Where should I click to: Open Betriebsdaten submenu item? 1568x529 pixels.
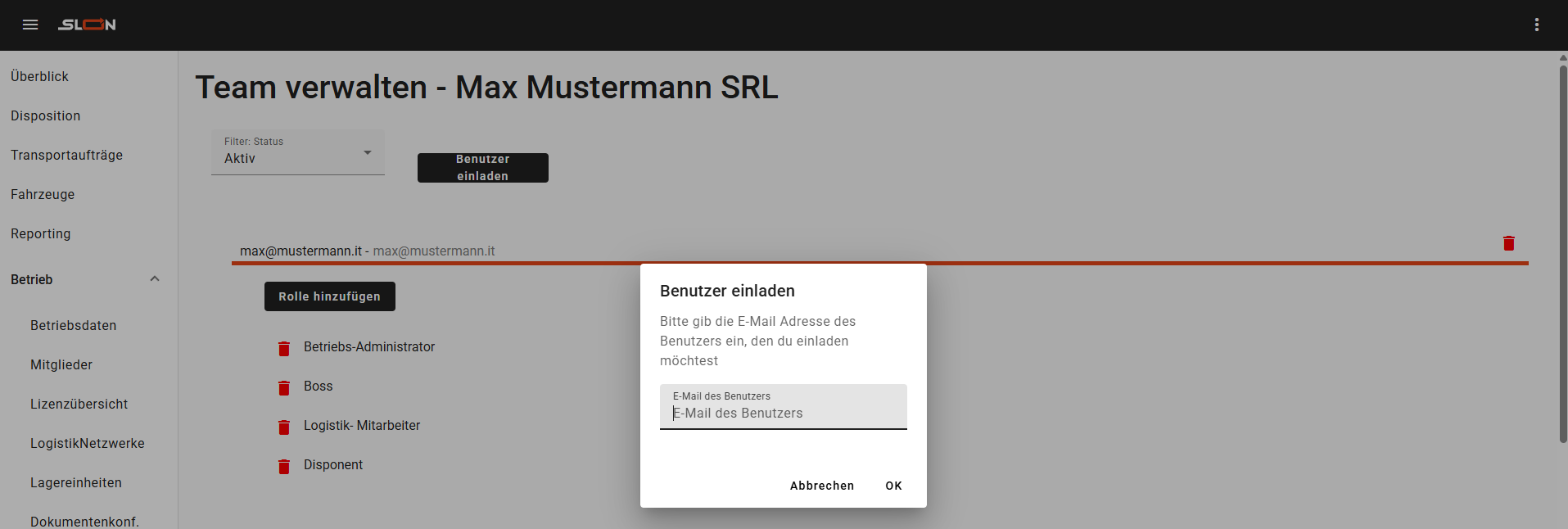click(x=74, y=325)
